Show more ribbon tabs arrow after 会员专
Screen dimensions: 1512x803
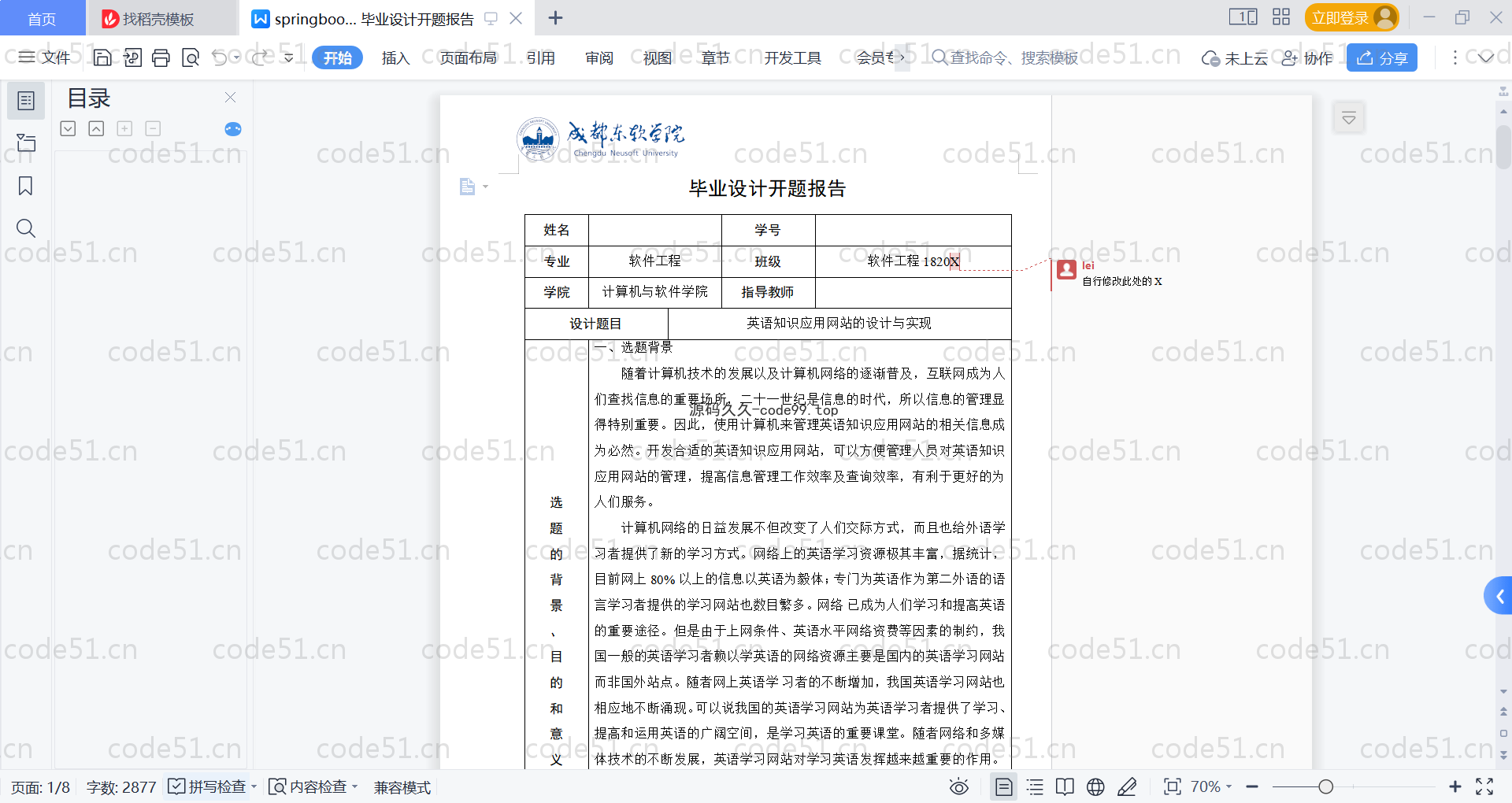coord(902,57)
